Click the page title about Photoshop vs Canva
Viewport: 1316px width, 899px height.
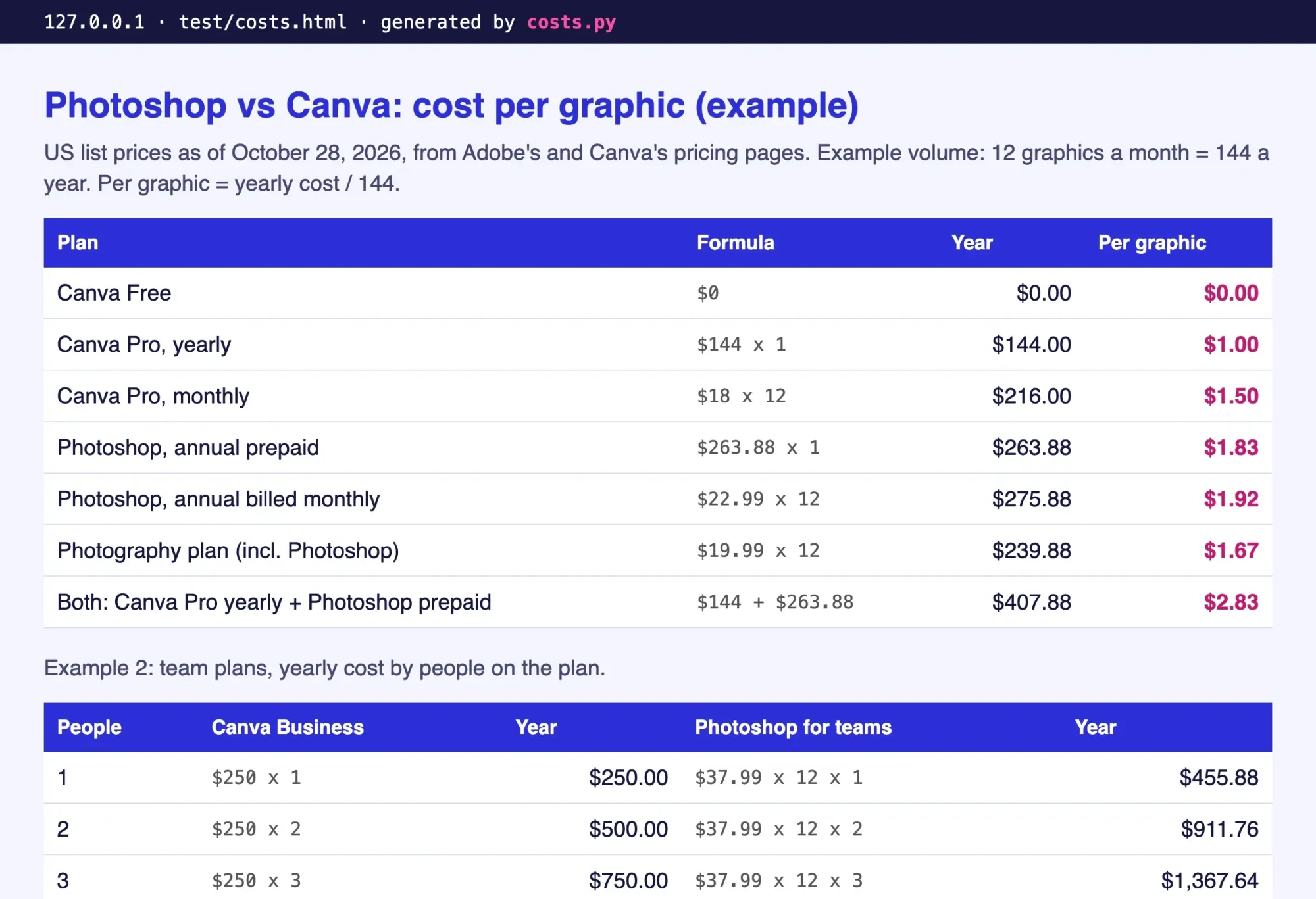click(x=451, y=105)
